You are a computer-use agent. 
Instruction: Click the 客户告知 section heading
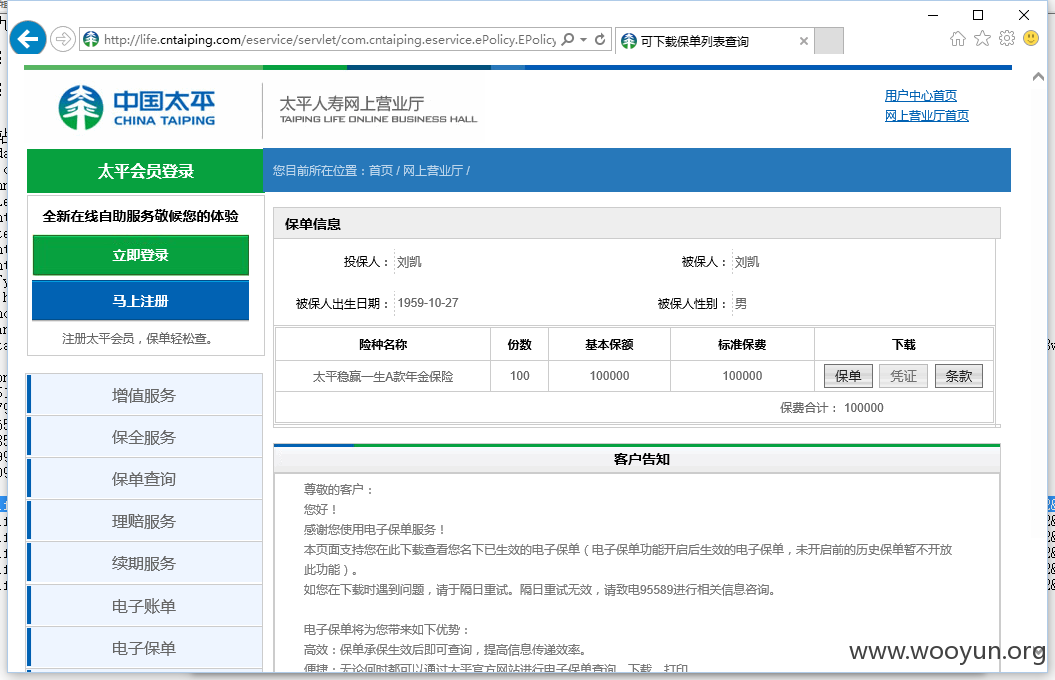[x=642, y=459]
